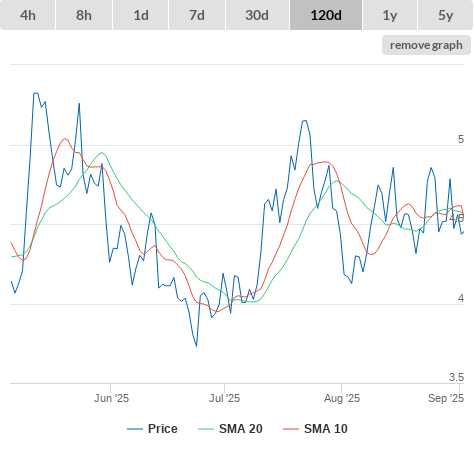Click the blue Price legend line marker
The height and width of the screenshot is (455, 474).
pyautogui.click(x=135, y=429)
